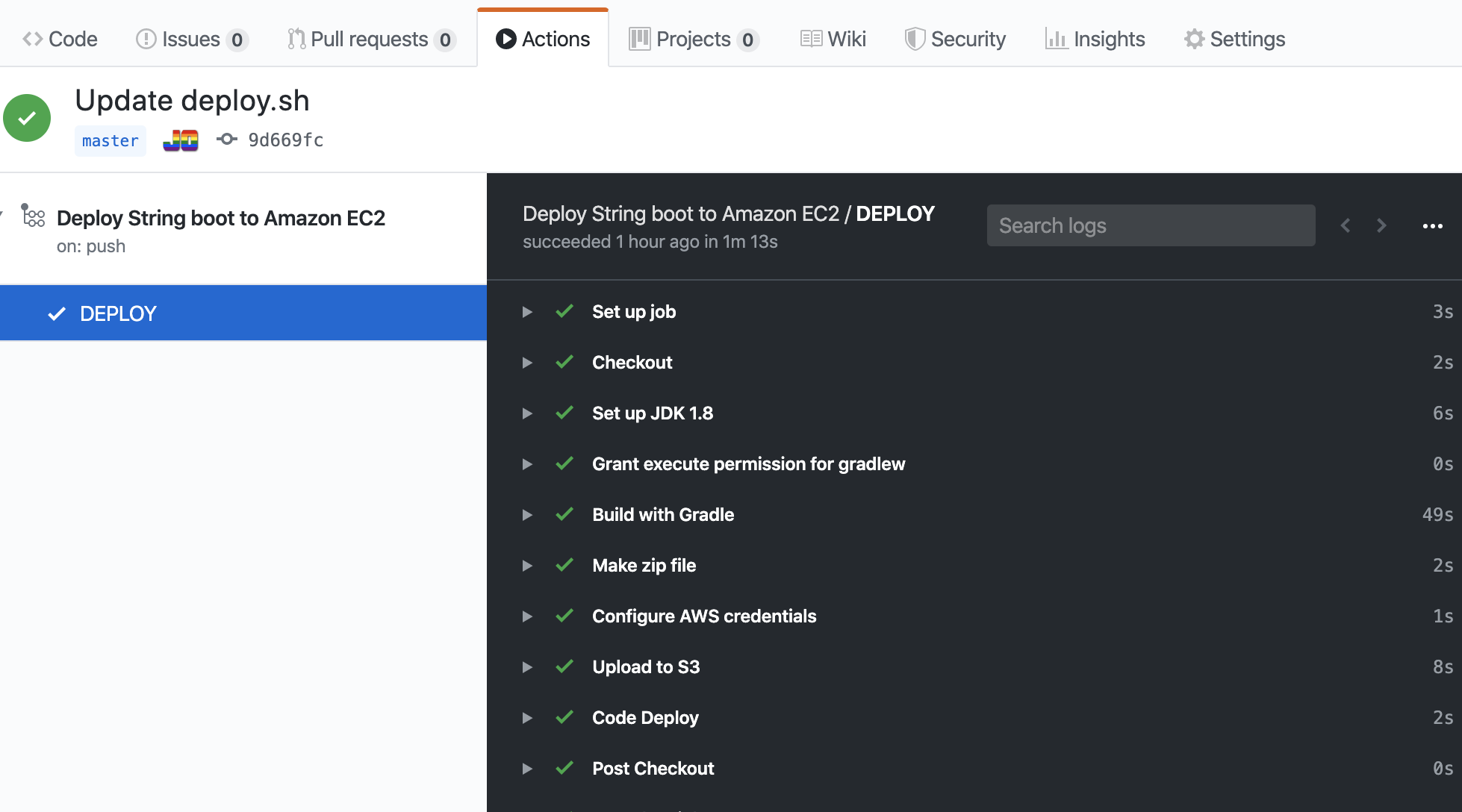Click the green workflow success status icon
Screen dimensions: 1462x812
click(x=27, y=118)
